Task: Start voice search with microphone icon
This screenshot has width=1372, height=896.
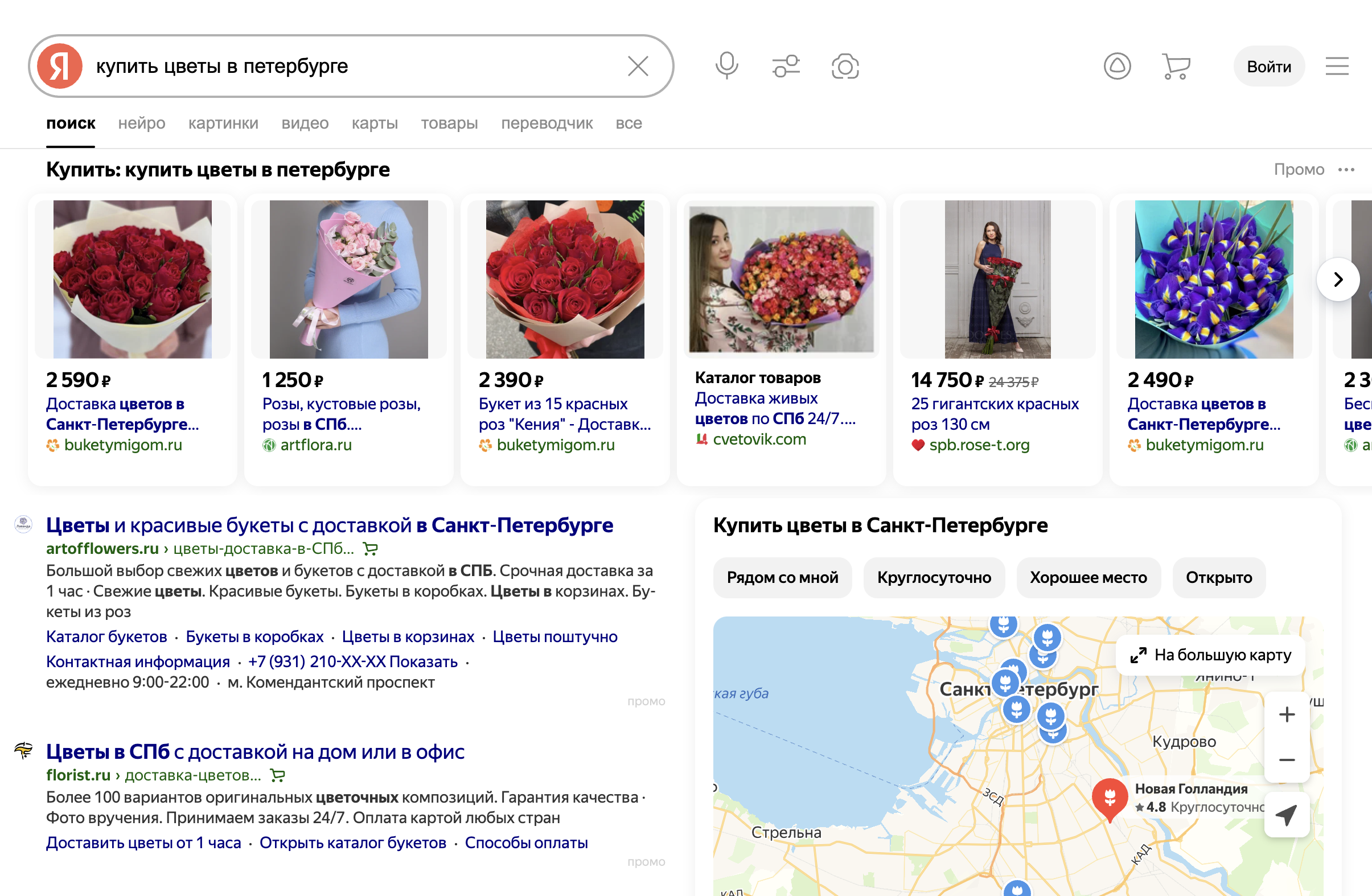Action: pos(726,66)
